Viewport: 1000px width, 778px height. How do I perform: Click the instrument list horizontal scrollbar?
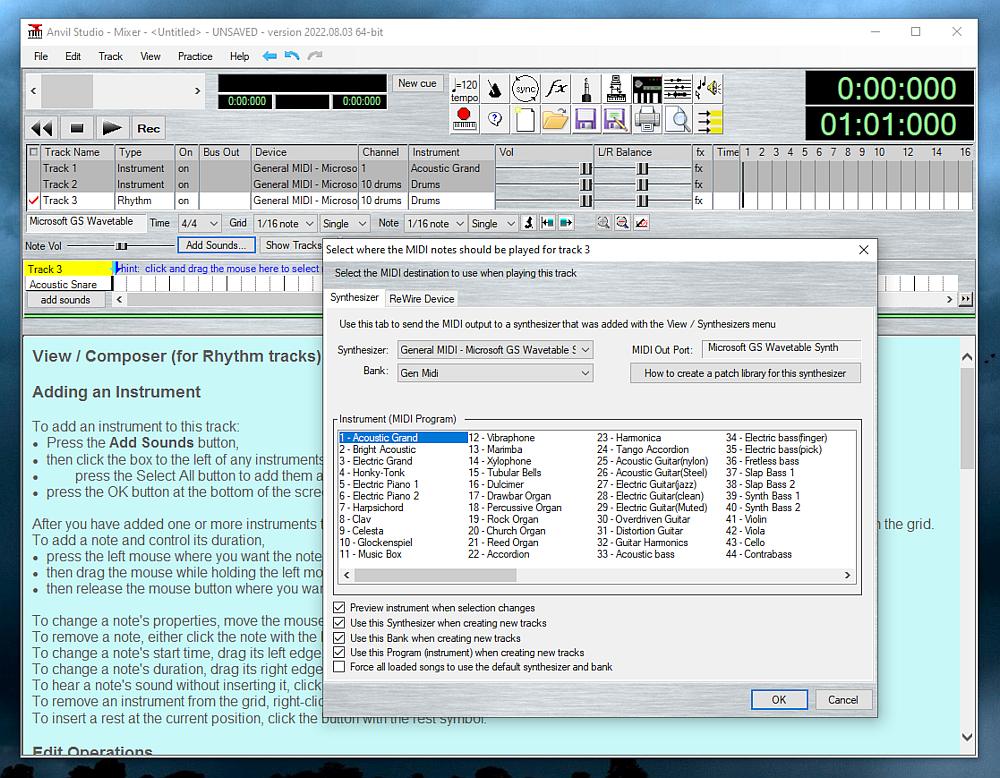(597, 575)
